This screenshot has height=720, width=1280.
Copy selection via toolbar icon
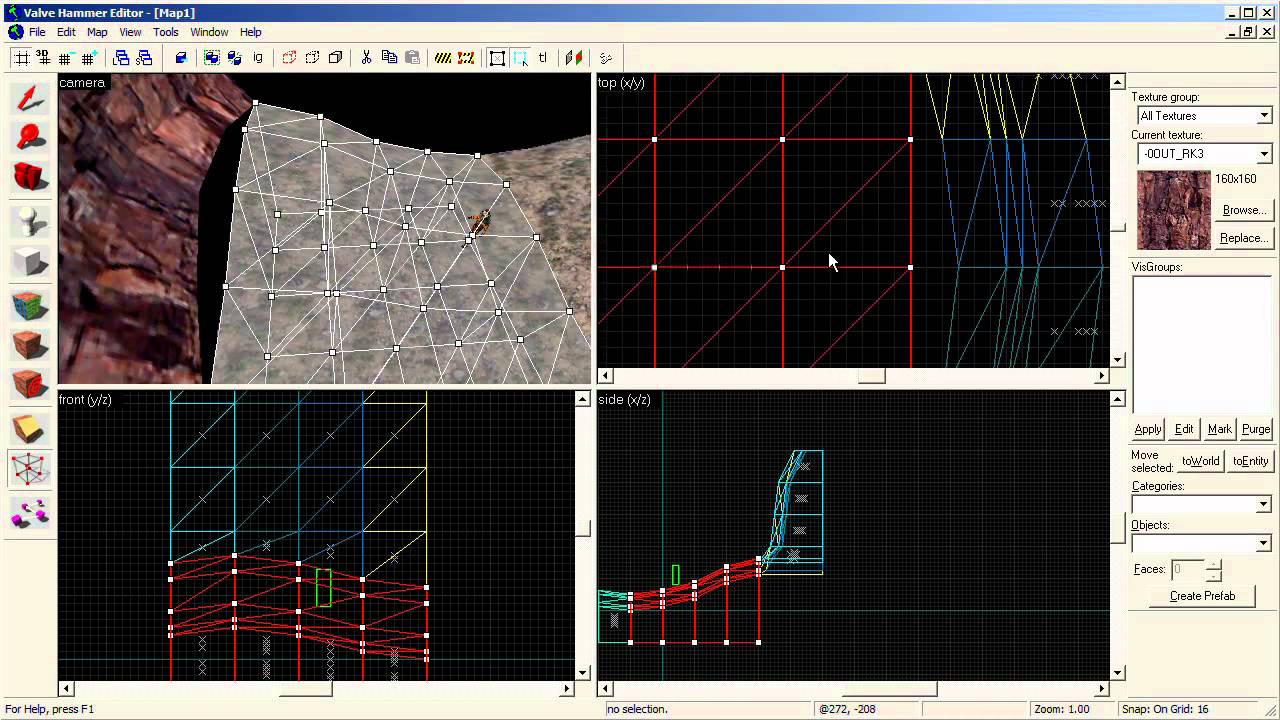click(x=389, y=58)
